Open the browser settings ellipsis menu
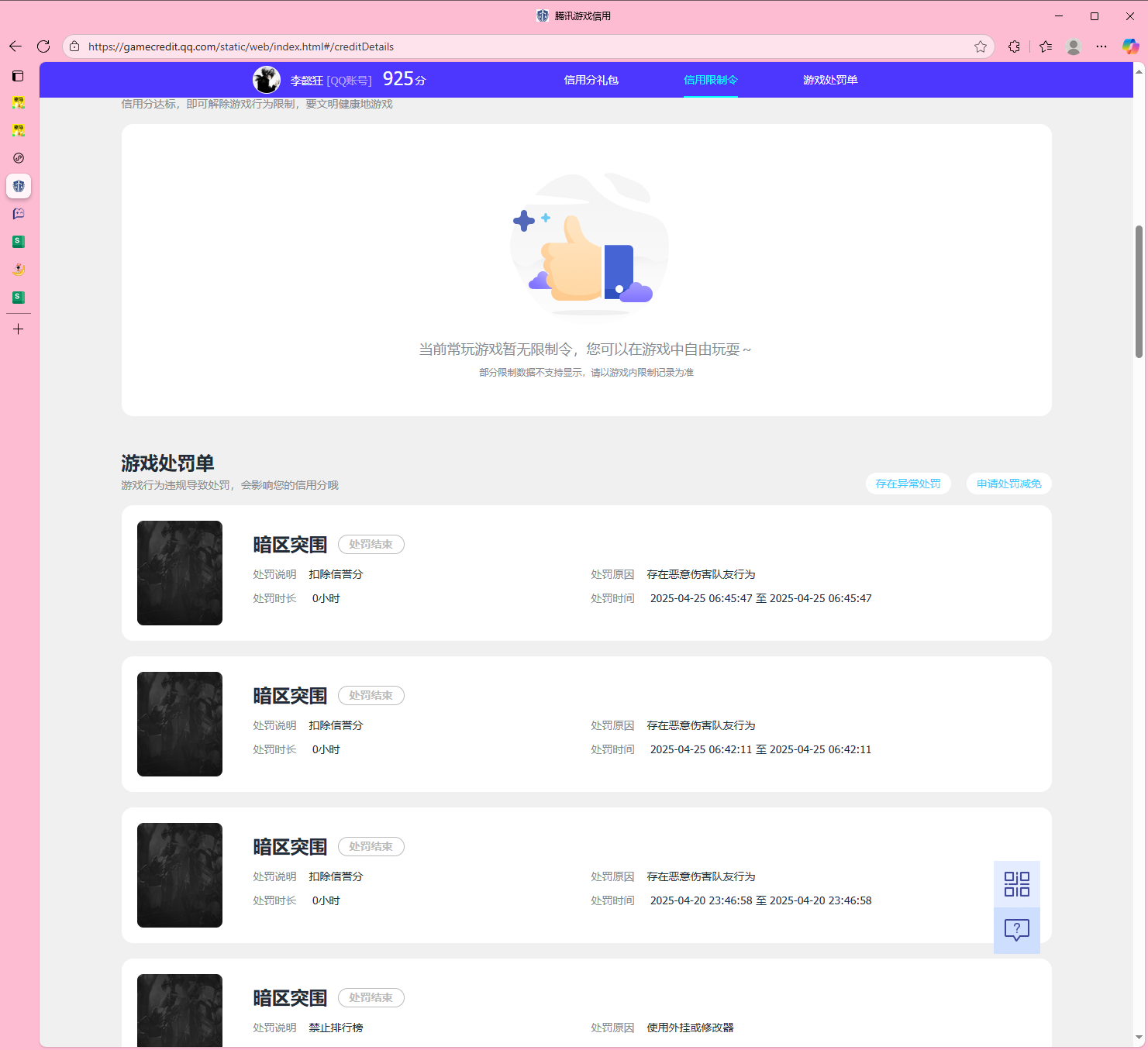This screenshot has height=1050, width=1148. 1101,46
